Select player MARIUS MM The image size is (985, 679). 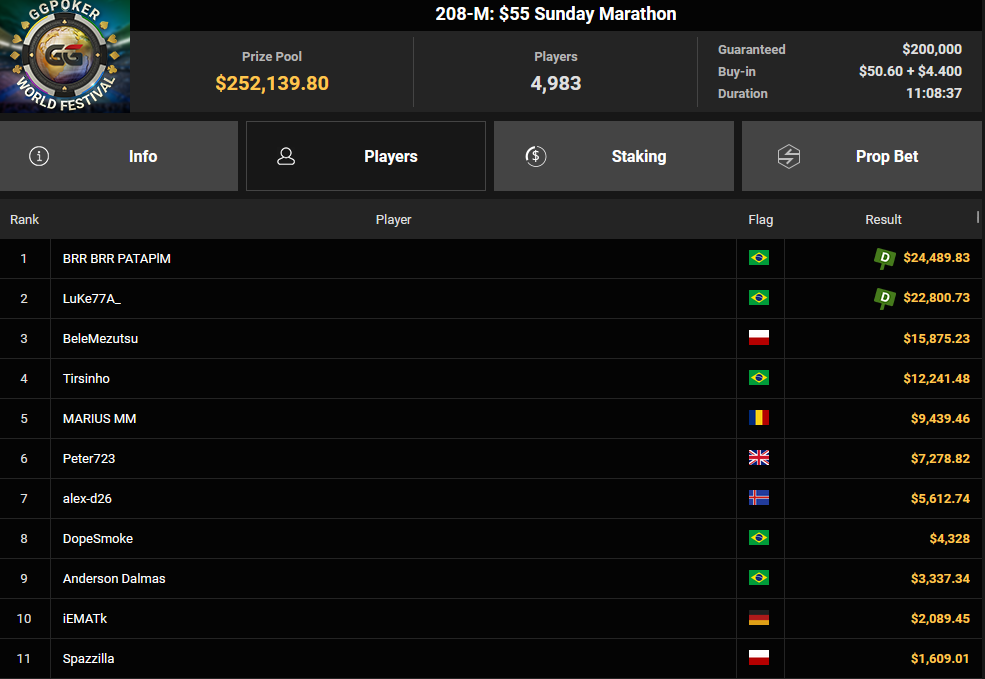99,418
